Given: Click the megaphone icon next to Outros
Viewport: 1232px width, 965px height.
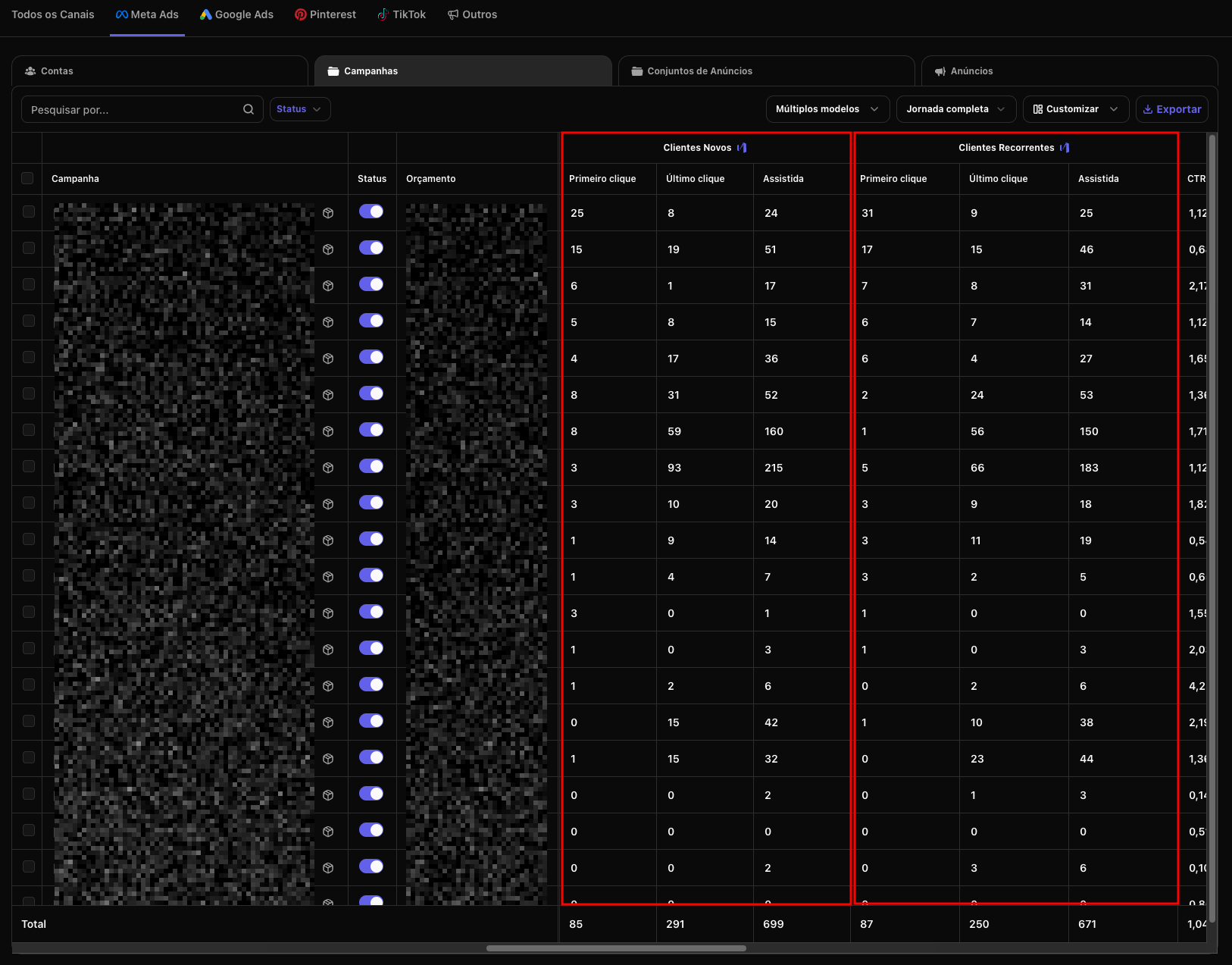Looking at the screenshot, I should click(x=453, y=14).
